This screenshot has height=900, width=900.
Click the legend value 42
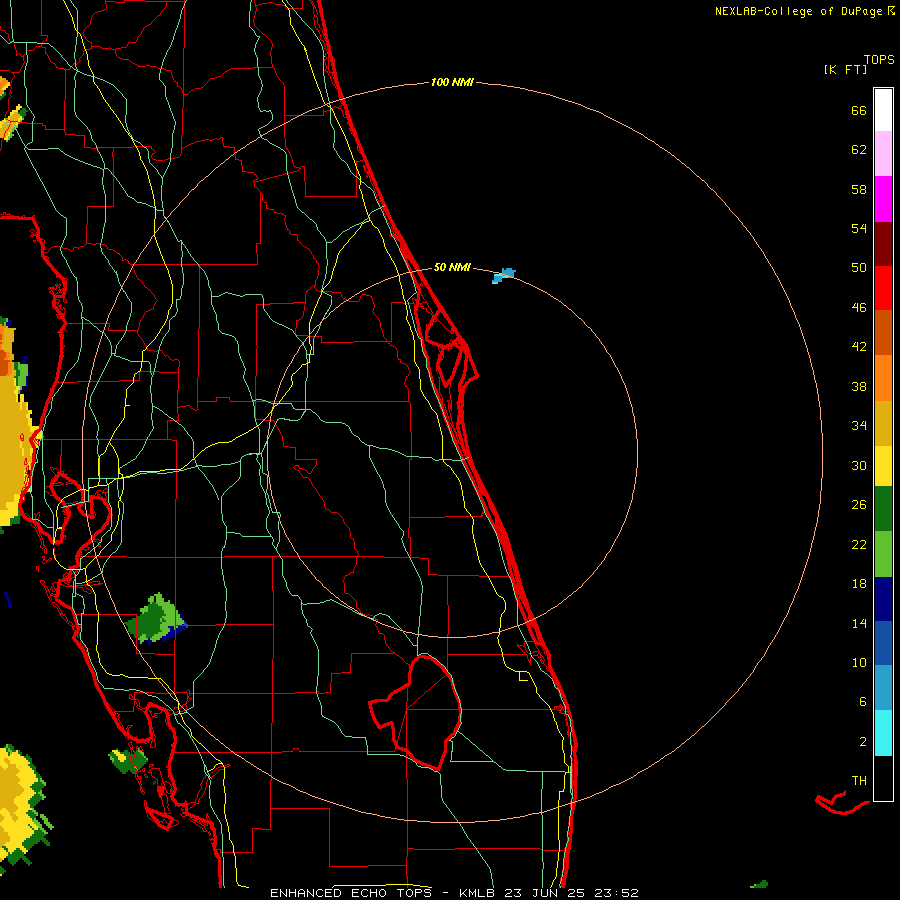[859, 347]
